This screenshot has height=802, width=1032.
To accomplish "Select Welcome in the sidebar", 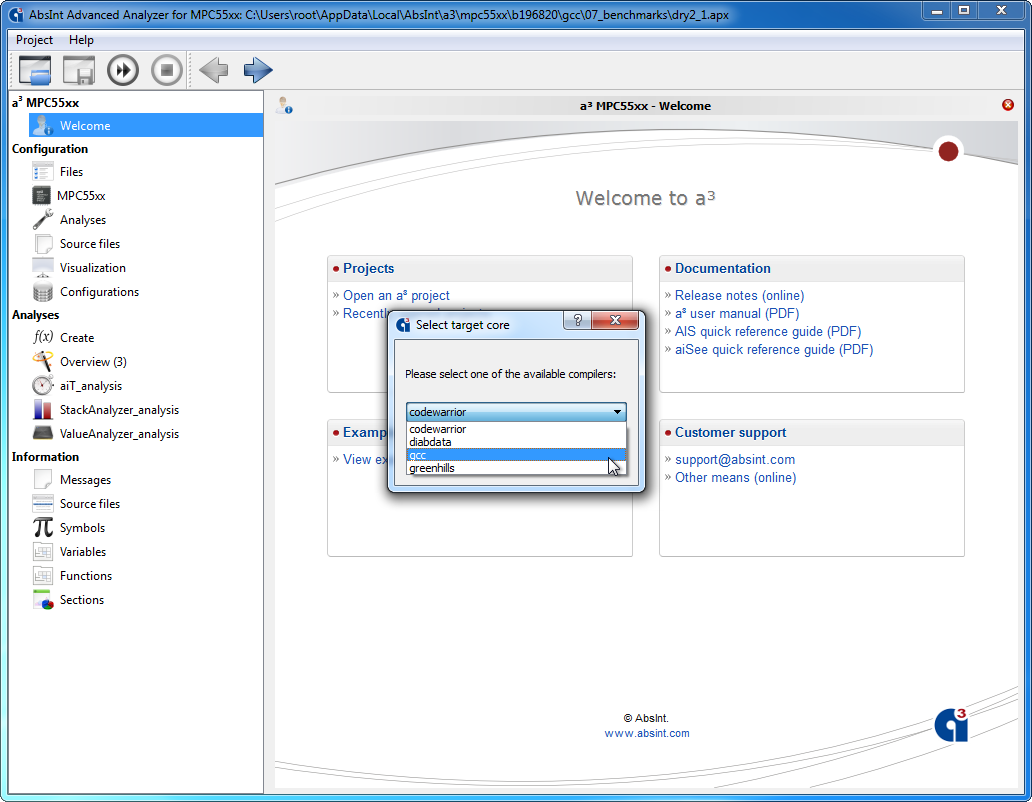I will coord(146,126).
